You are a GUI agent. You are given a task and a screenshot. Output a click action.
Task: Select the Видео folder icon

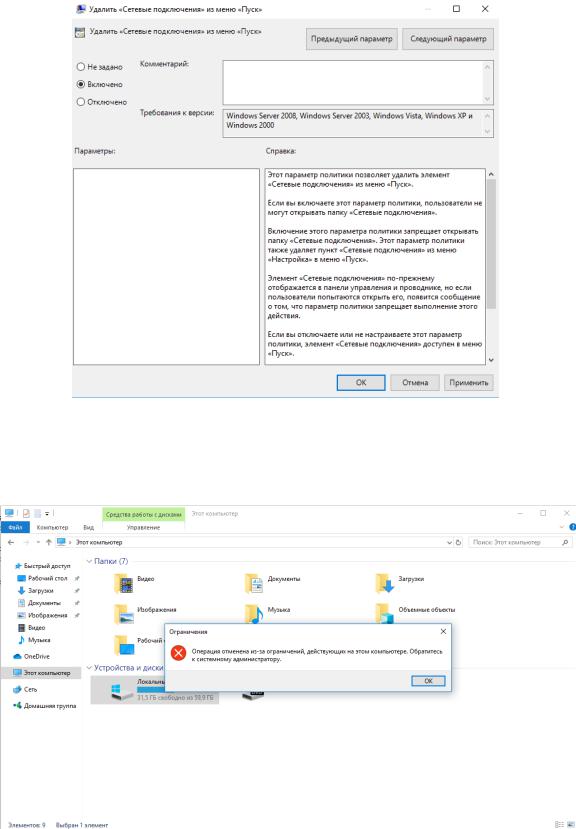click(123, 583)
